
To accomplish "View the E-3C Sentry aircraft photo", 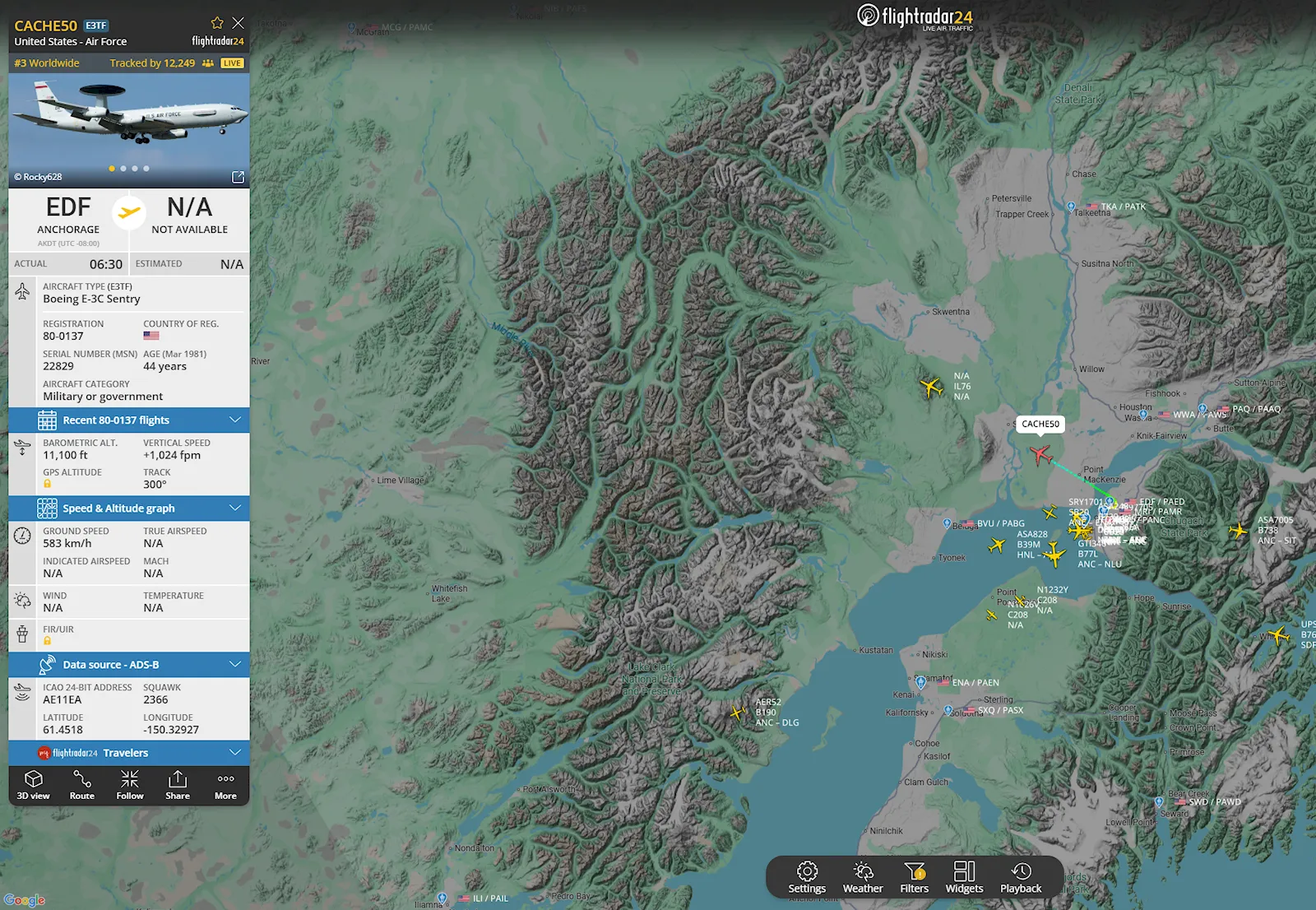I will coord(129,130).
